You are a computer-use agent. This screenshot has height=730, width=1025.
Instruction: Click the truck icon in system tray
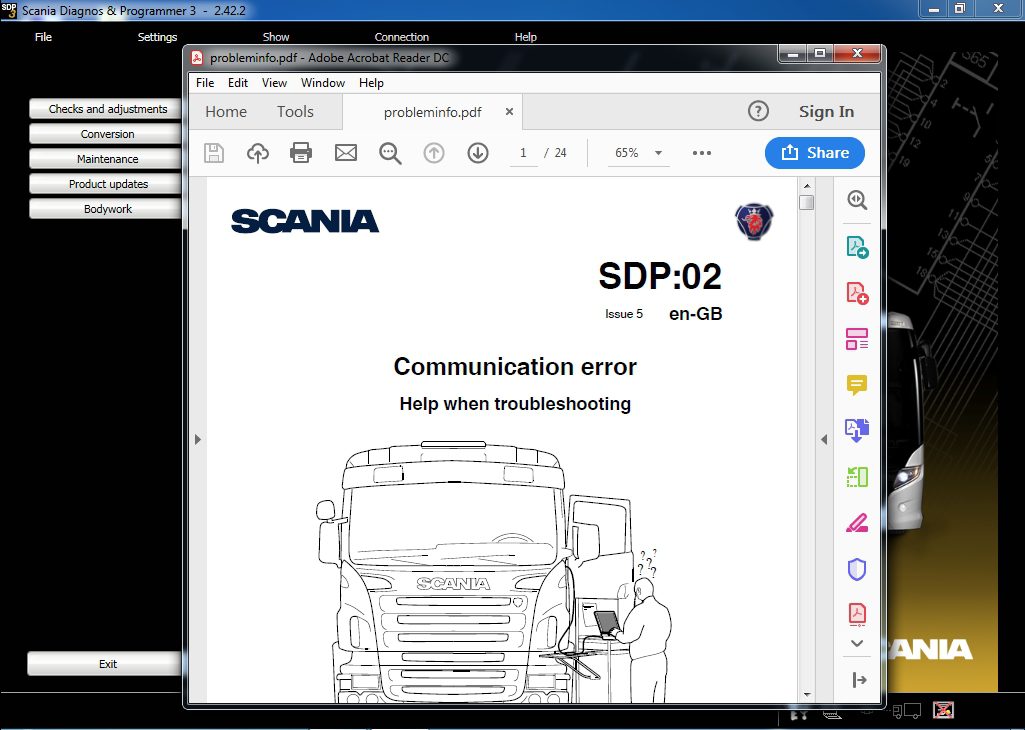[x=908, y=712]
